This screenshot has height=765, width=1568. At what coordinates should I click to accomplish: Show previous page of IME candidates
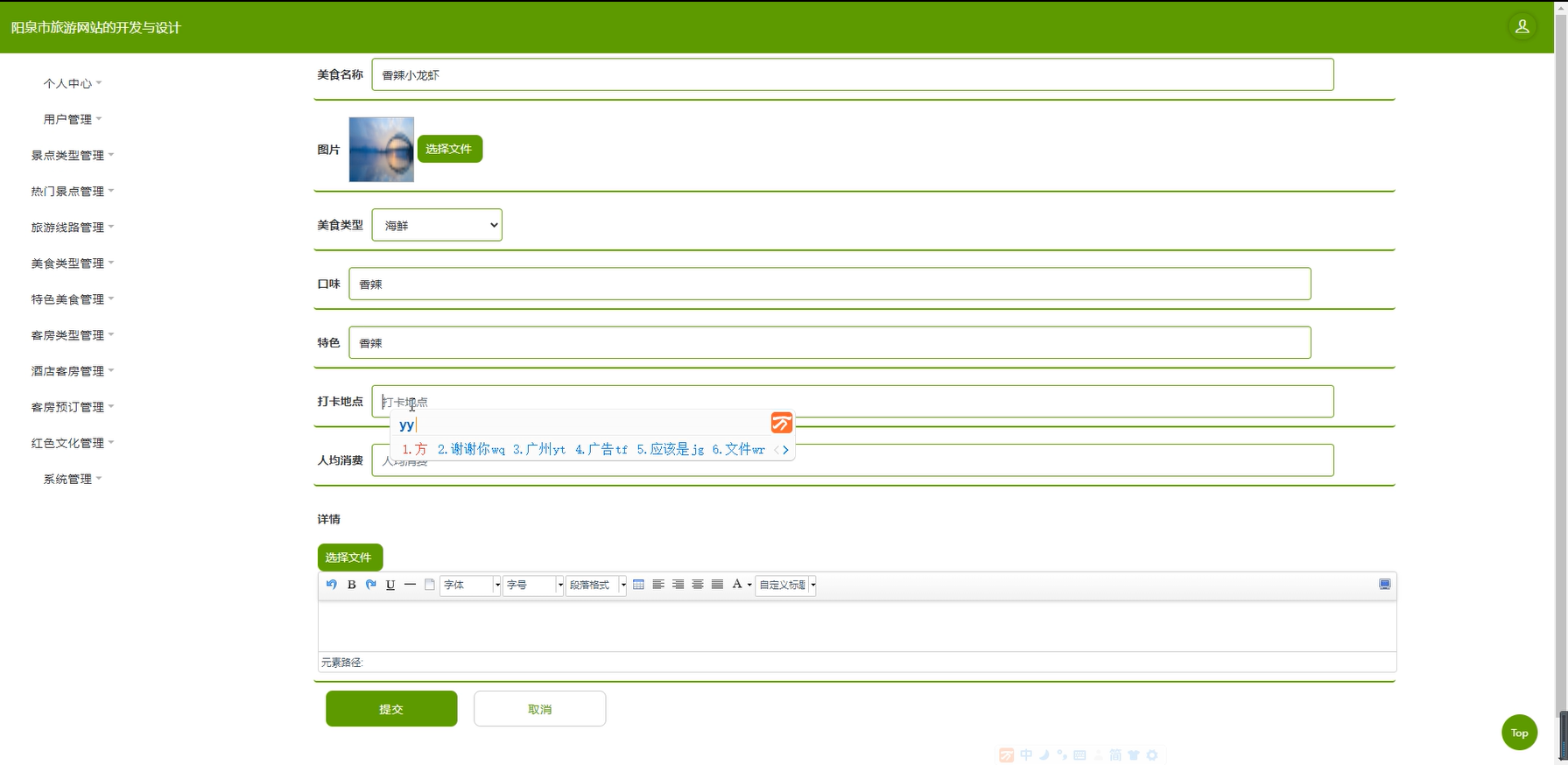tap(776, 450)
